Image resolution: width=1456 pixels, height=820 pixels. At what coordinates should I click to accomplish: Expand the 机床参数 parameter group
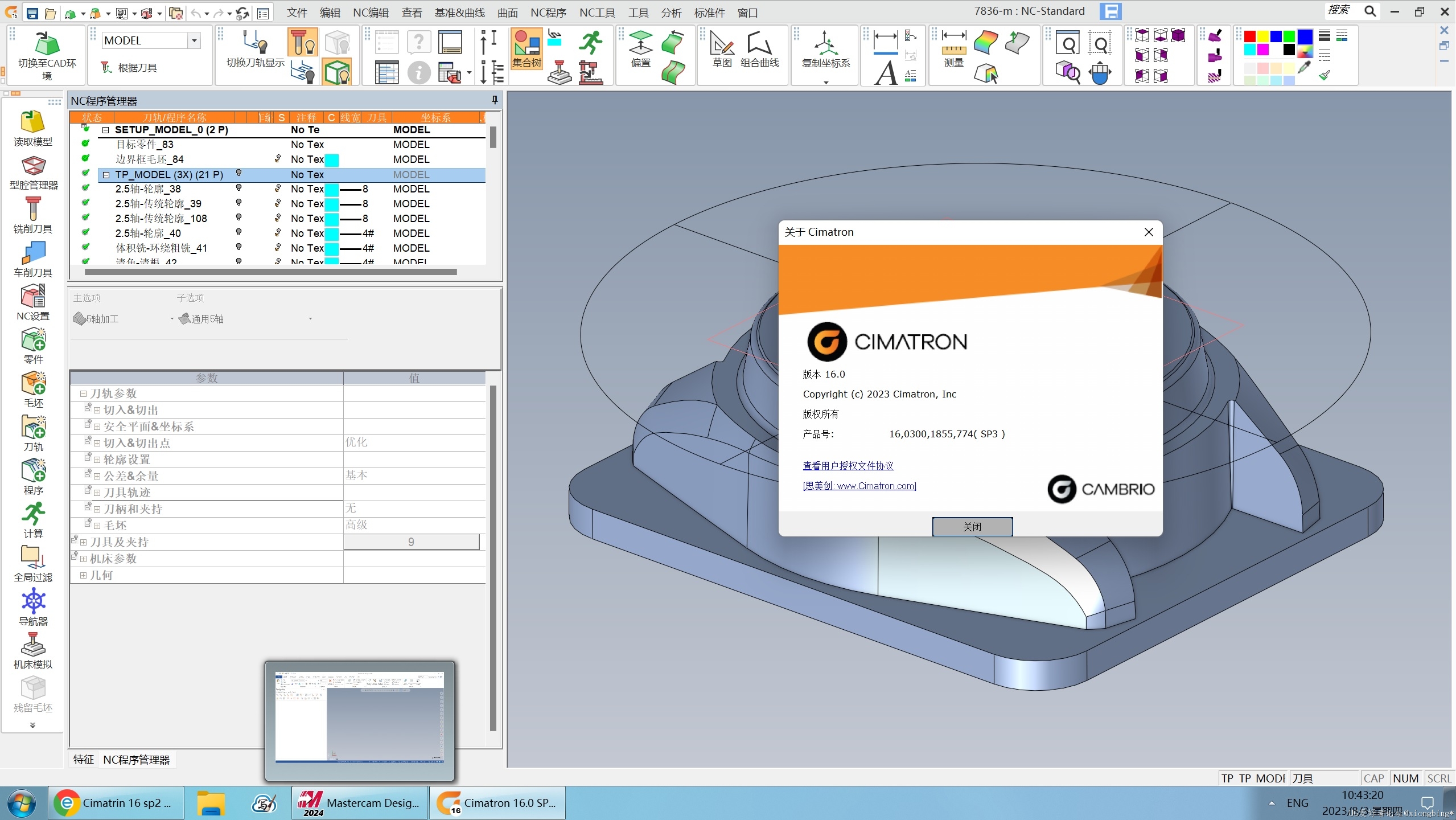tap(83, 559)
